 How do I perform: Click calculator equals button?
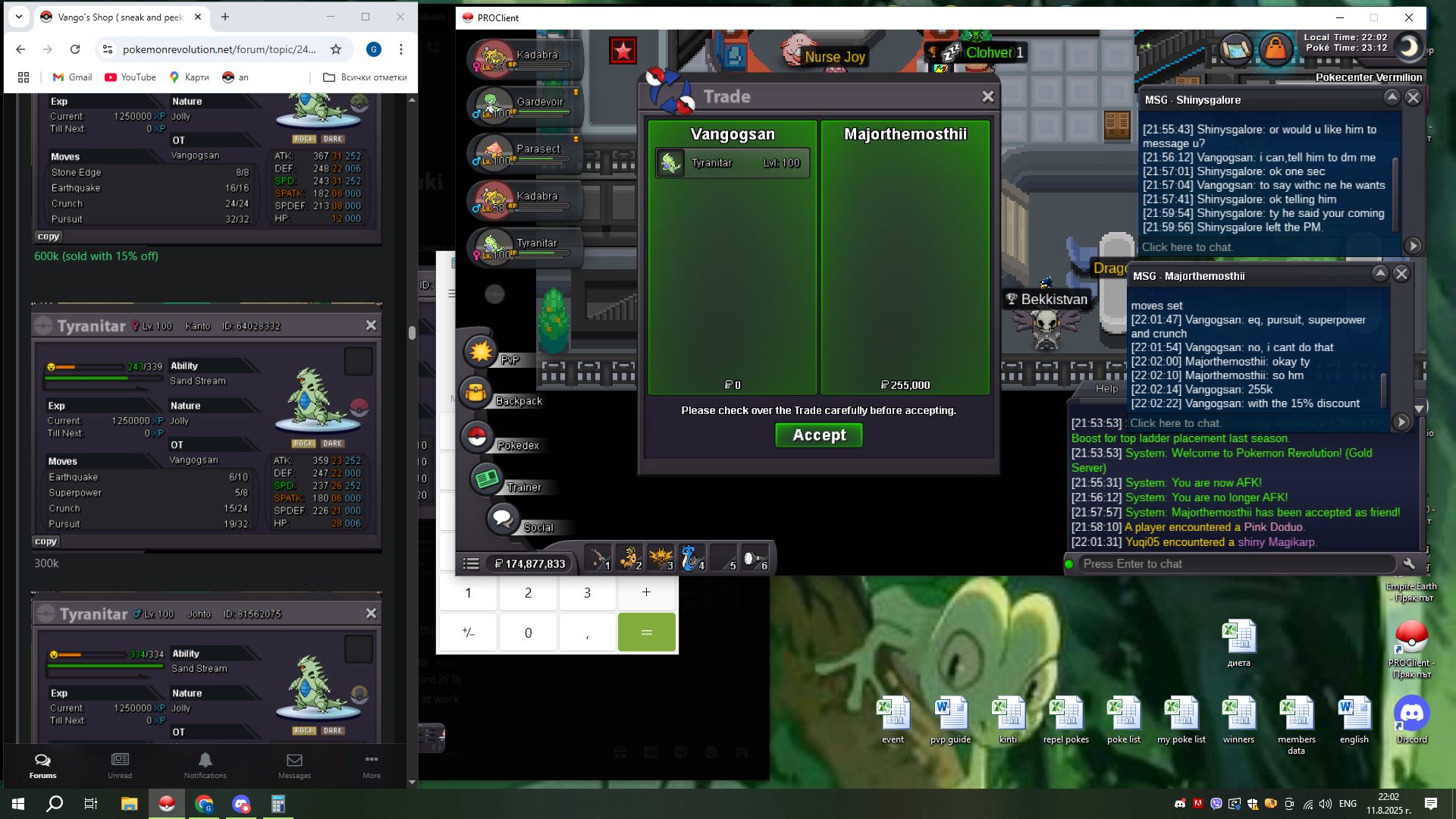click(646, 632)
